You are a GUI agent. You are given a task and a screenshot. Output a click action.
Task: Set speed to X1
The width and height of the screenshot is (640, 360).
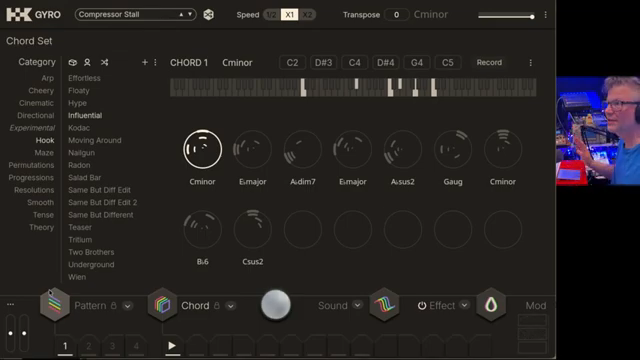point(289,15)
